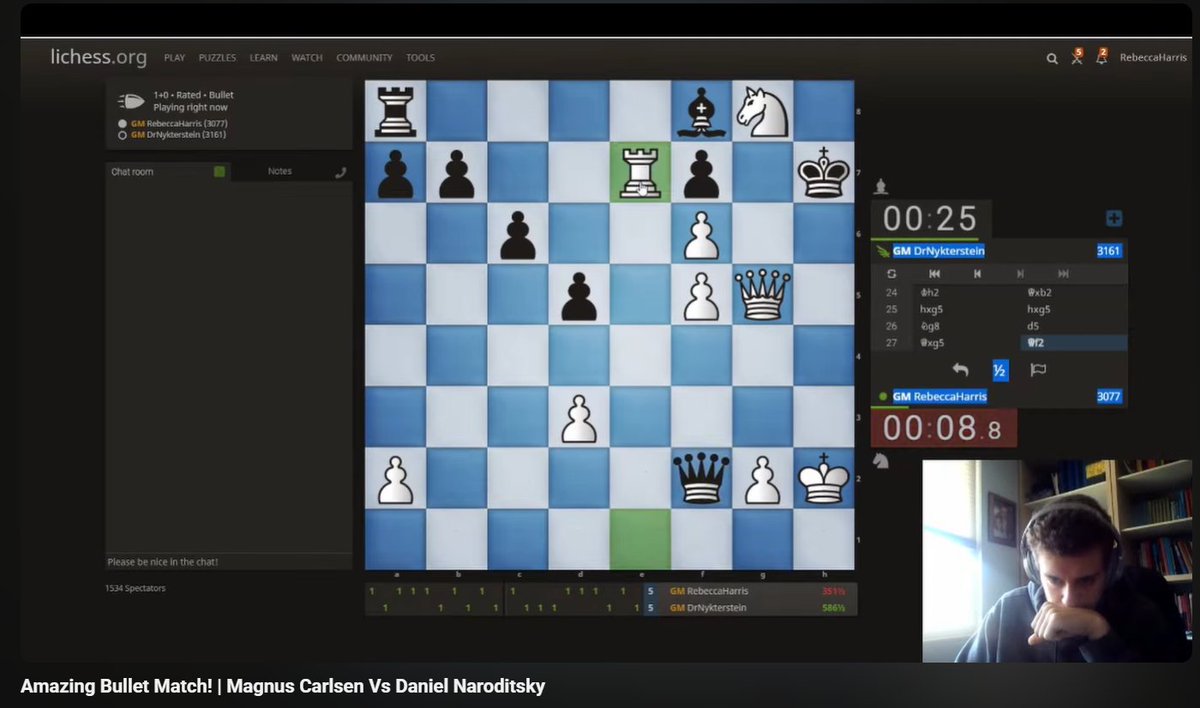The height and width of the screenshot is (708, 1200).
Task: Click the takeback arrow icon
Action: (960, 370)
